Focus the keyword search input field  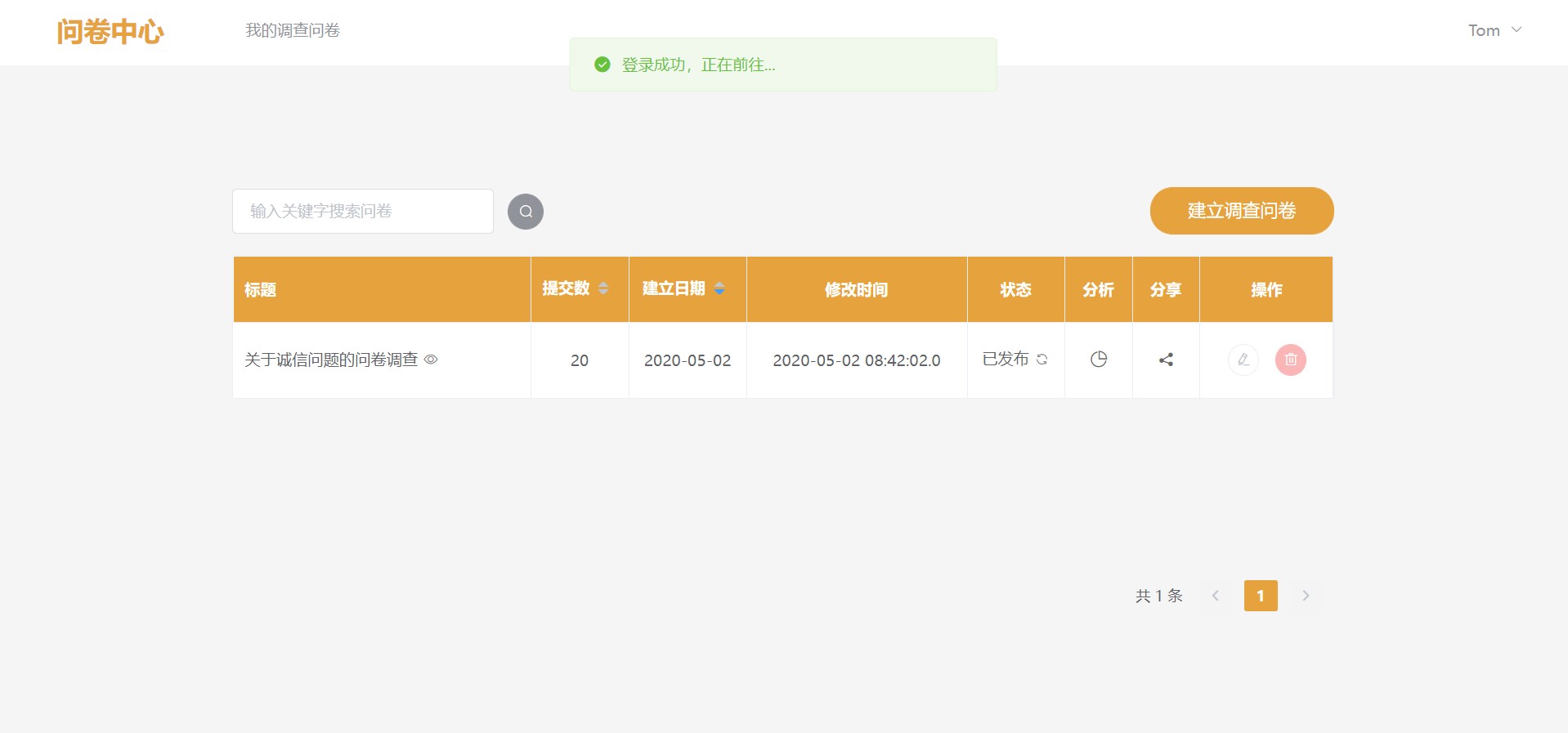tap(363, 211)
